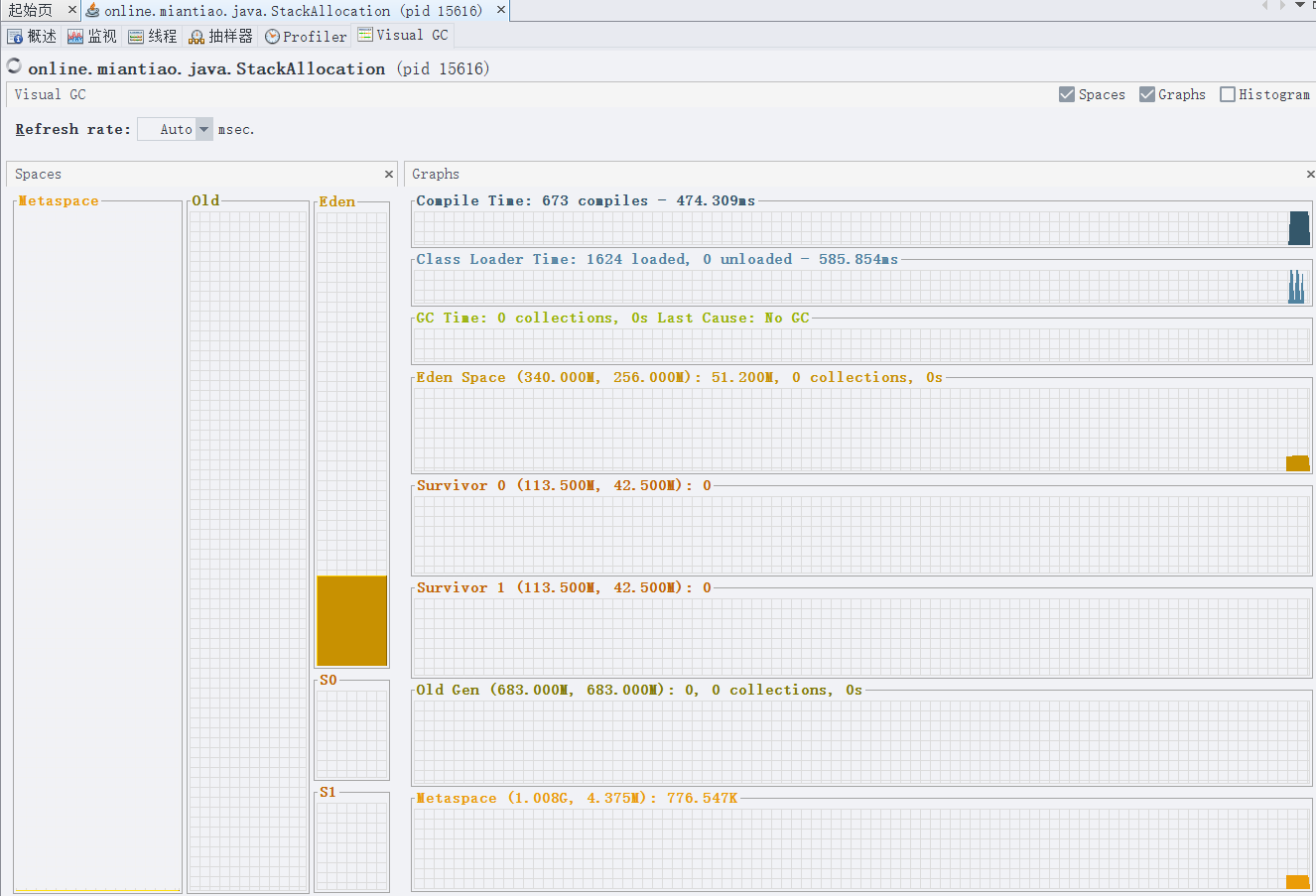This screenshot has height=896, width=1316.
Task: Switch to the 起始页 start page tab
Action: [31, 10]
